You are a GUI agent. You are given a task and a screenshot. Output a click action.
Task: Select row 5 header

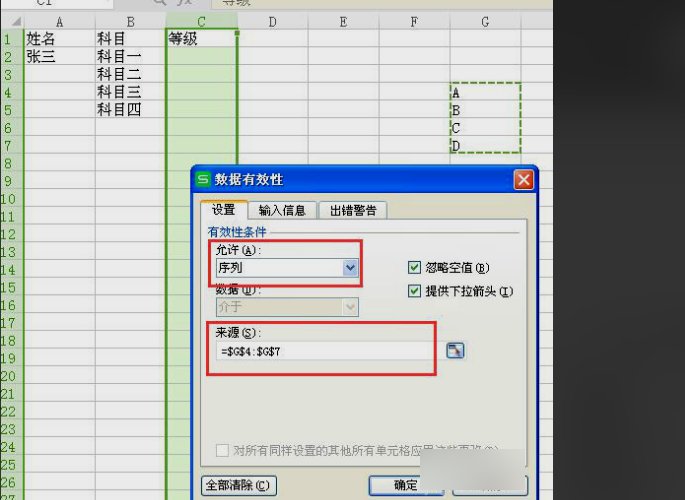click(12, 110)
